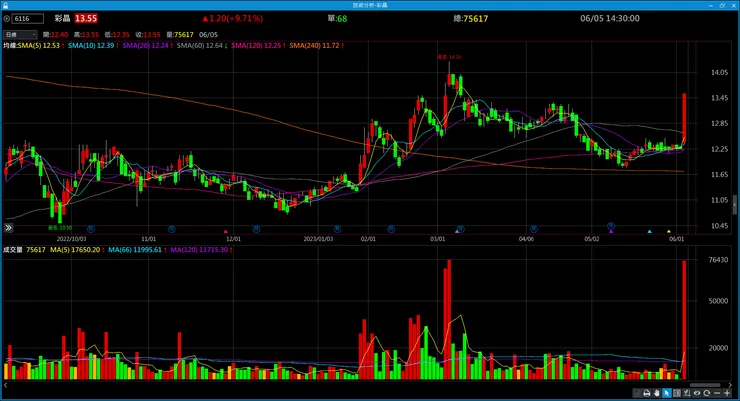The width and height of the screenshot is (740, 401).
Task: Click the latest red candlestick at 06/05
Action: [684, 117]
